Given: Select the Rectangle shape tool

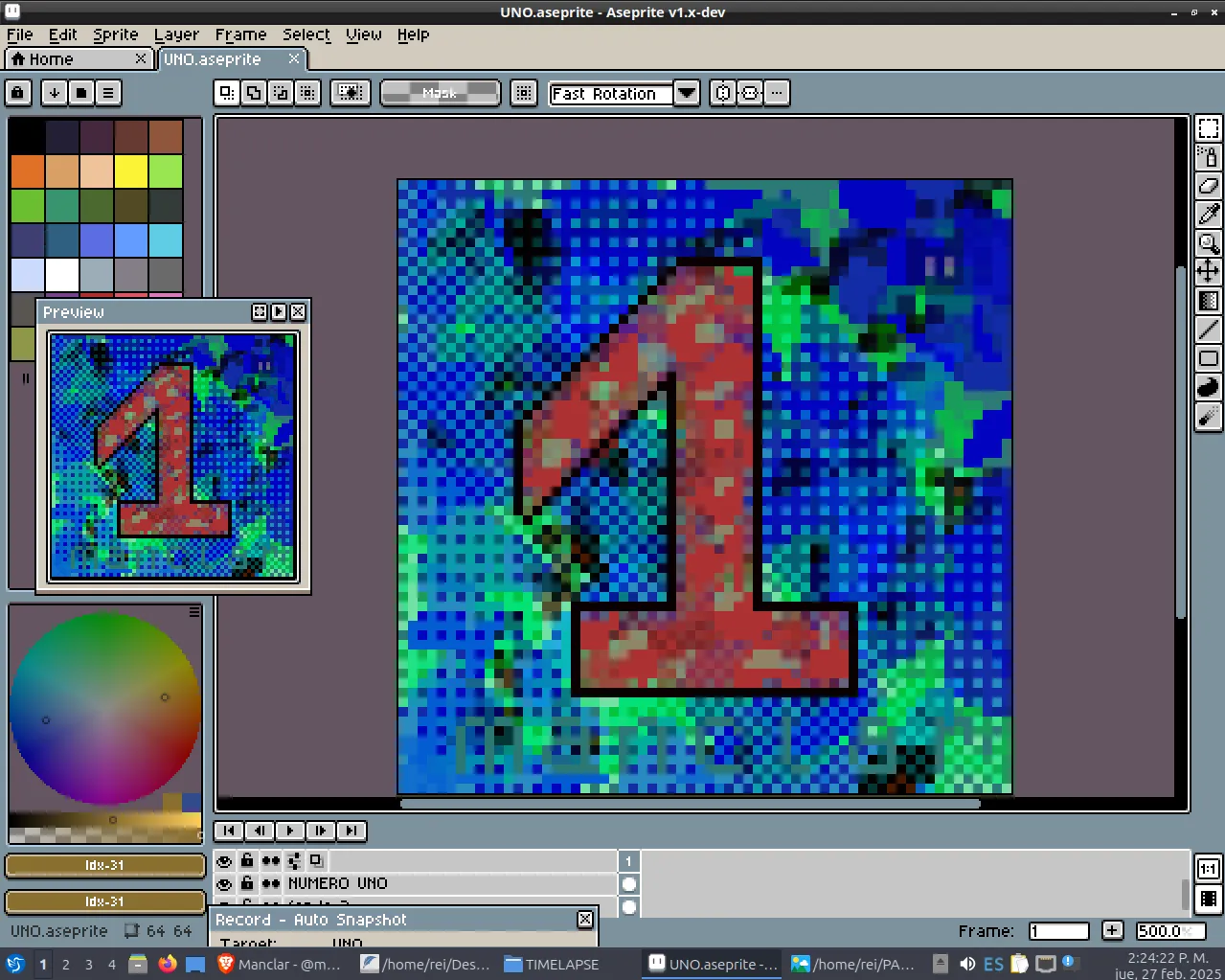Looking at the screenshot, I should tap(1209, 358).
